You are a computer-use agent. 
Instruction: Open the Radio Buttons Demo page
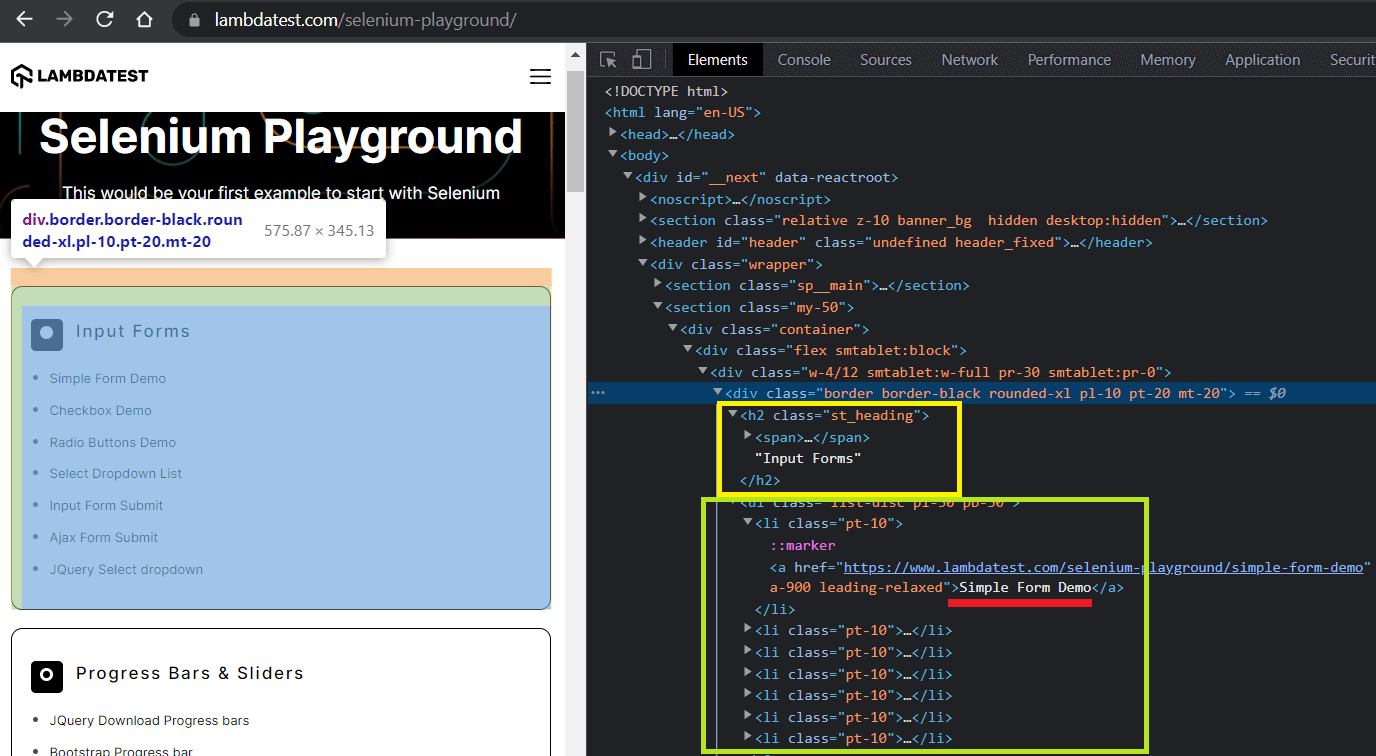click(x=112, y=442)
